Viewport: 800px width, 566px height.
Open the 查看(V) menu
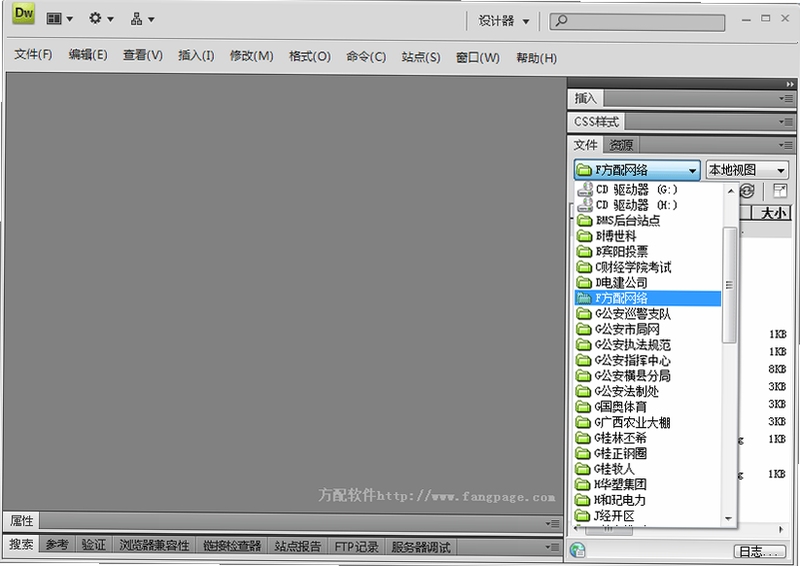point(142,55)
